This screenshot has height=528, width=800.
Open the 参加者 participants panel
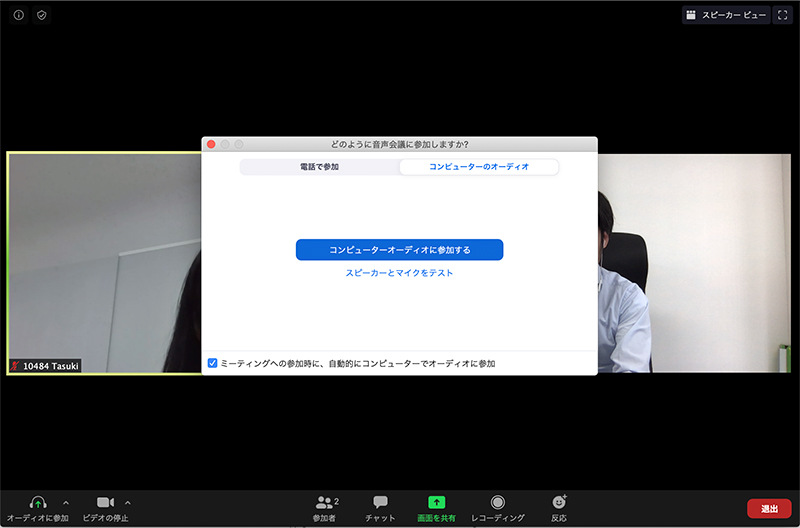(x=324, y=509)
